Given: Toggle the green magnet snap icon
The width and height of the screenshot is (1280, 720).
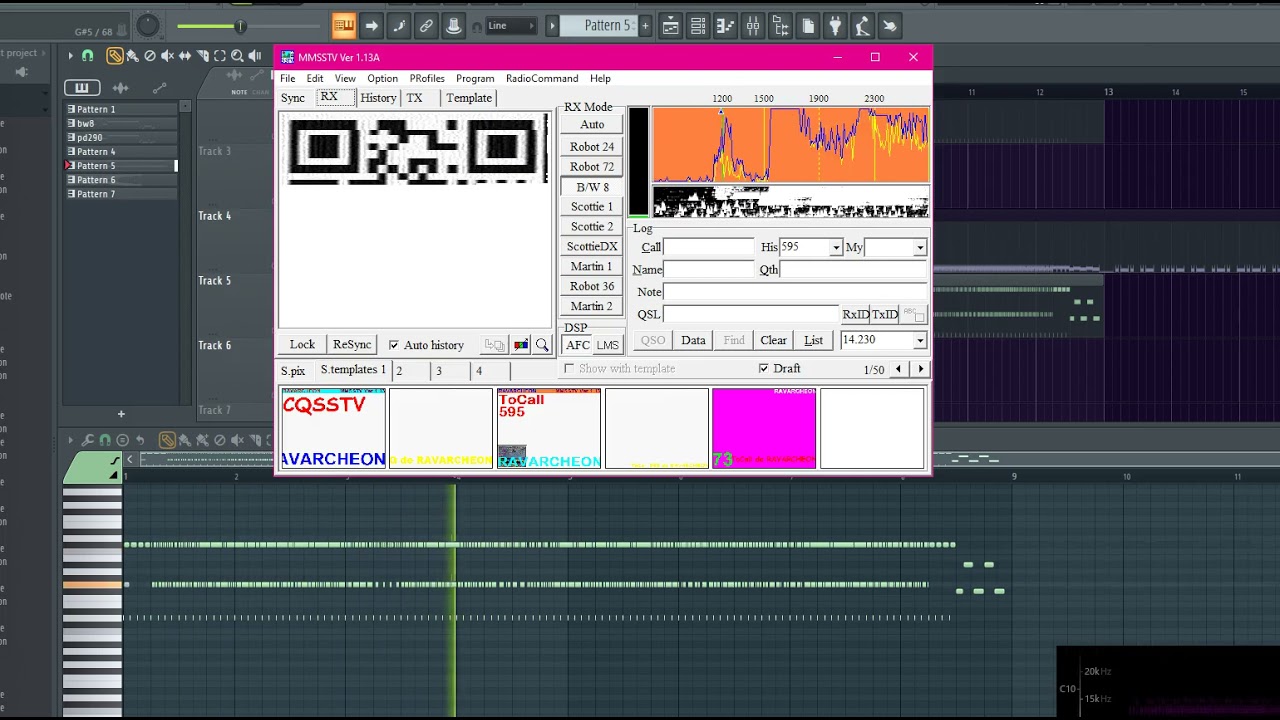Looking at the screenshot, I should pos(88,56).
